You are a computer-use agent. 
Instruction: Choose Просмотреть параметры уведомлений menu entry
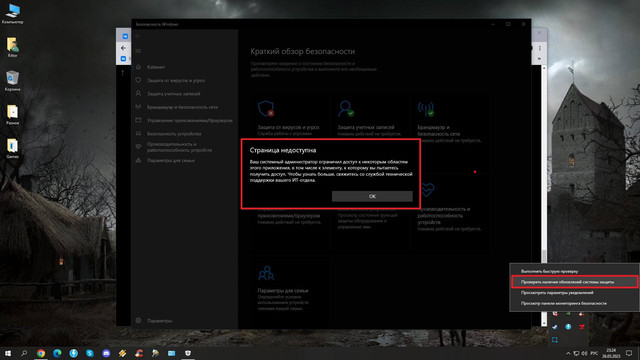574,293
